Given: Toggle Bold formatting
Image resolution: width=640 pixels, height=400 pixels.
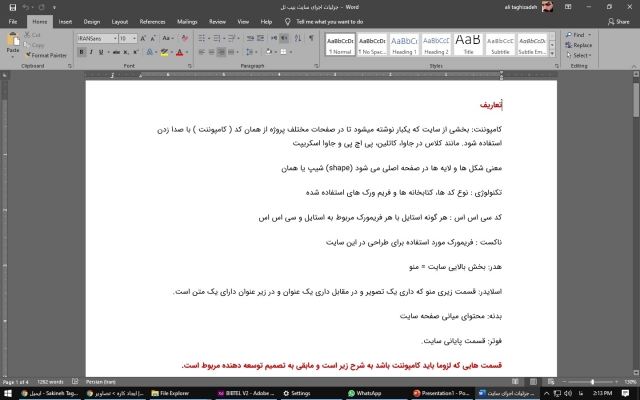Looking at the screenshot, I should (x=81, y=52).
